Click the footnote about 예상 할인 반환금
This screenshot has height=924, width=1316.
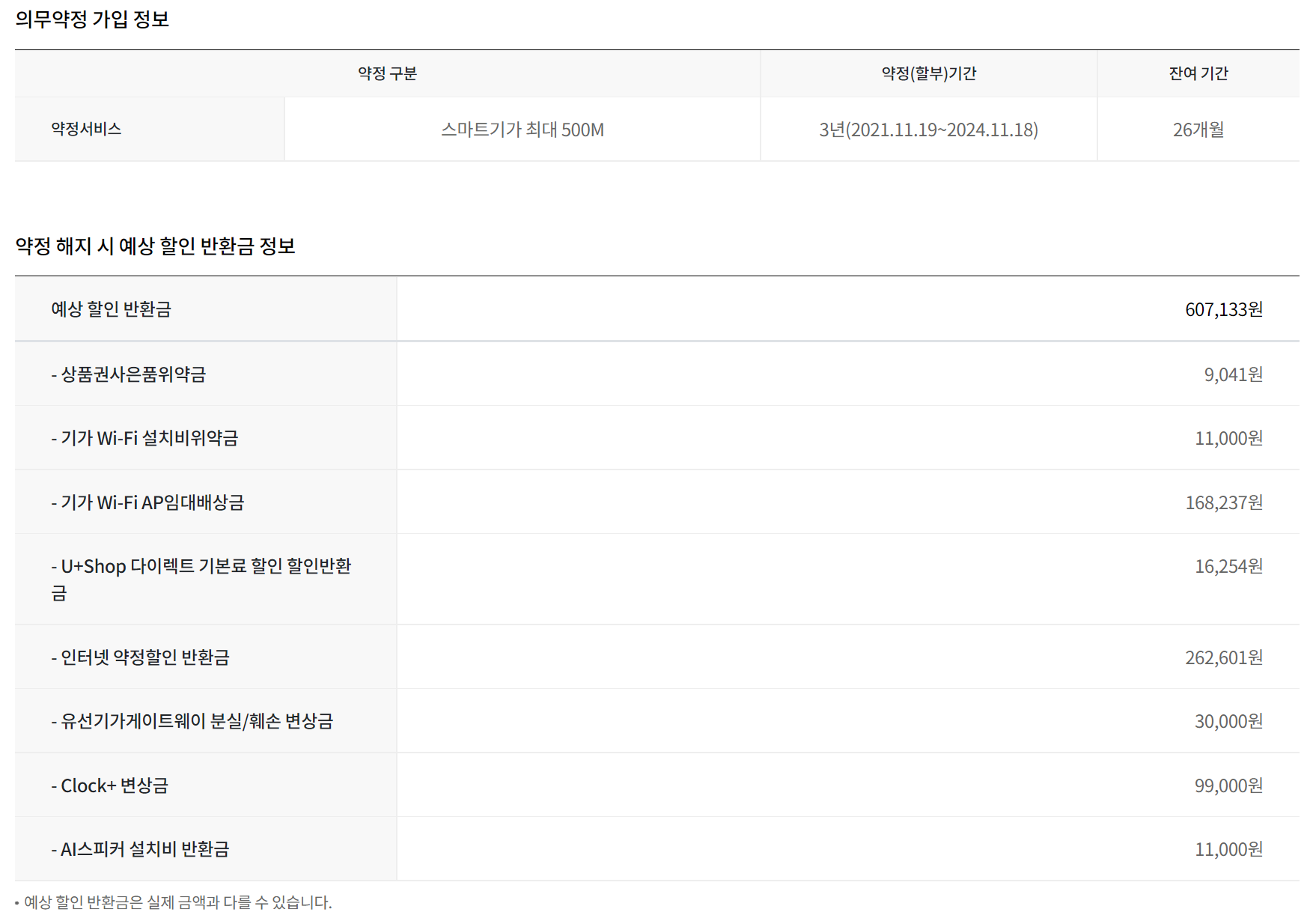177,902
